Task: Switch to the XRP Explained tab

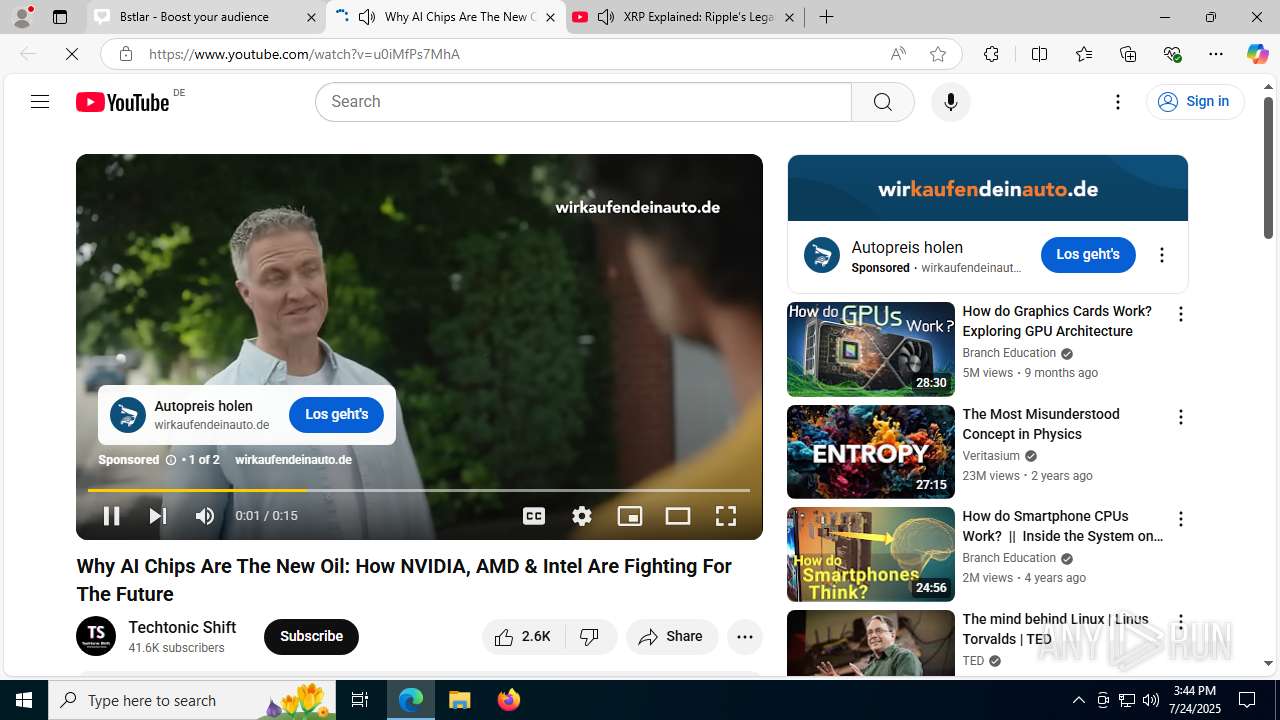Action: [x=685, y=17]
